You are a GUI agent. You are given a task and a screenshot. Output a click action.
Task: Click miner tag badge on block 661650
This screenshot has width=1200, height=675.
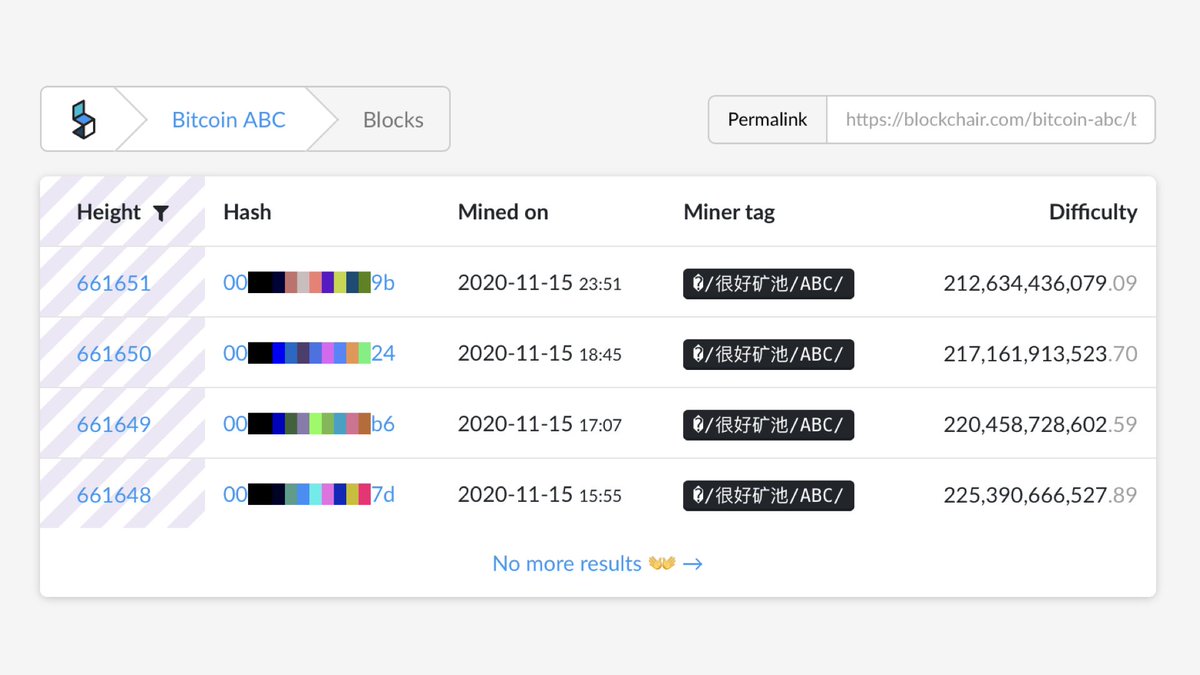pyautogui.click(x=768, y=354)
